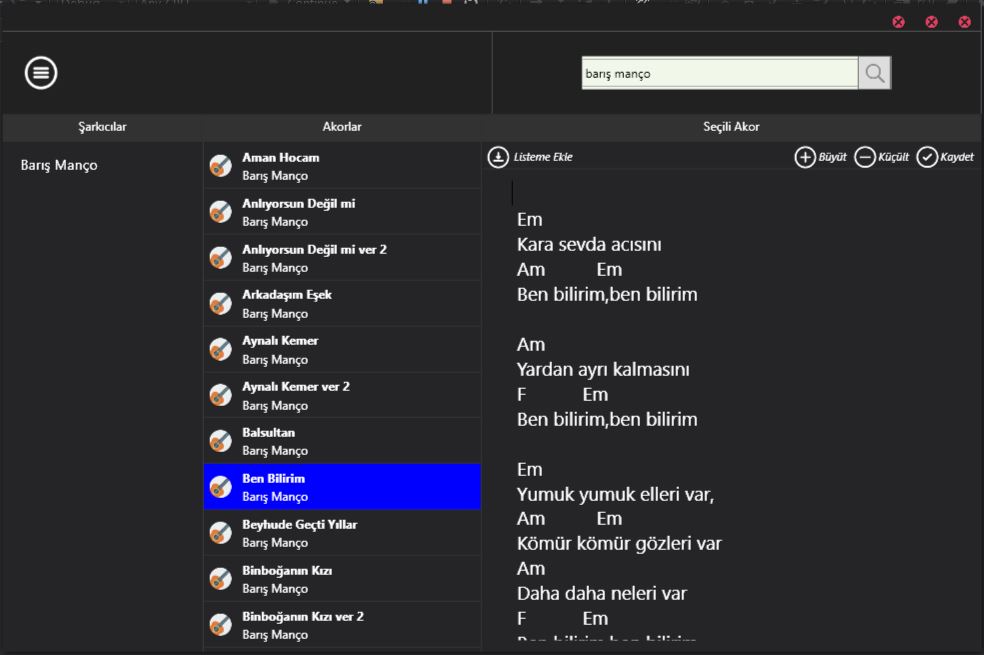
Task: Open the hamburger menu button
Action: (41, 73)
